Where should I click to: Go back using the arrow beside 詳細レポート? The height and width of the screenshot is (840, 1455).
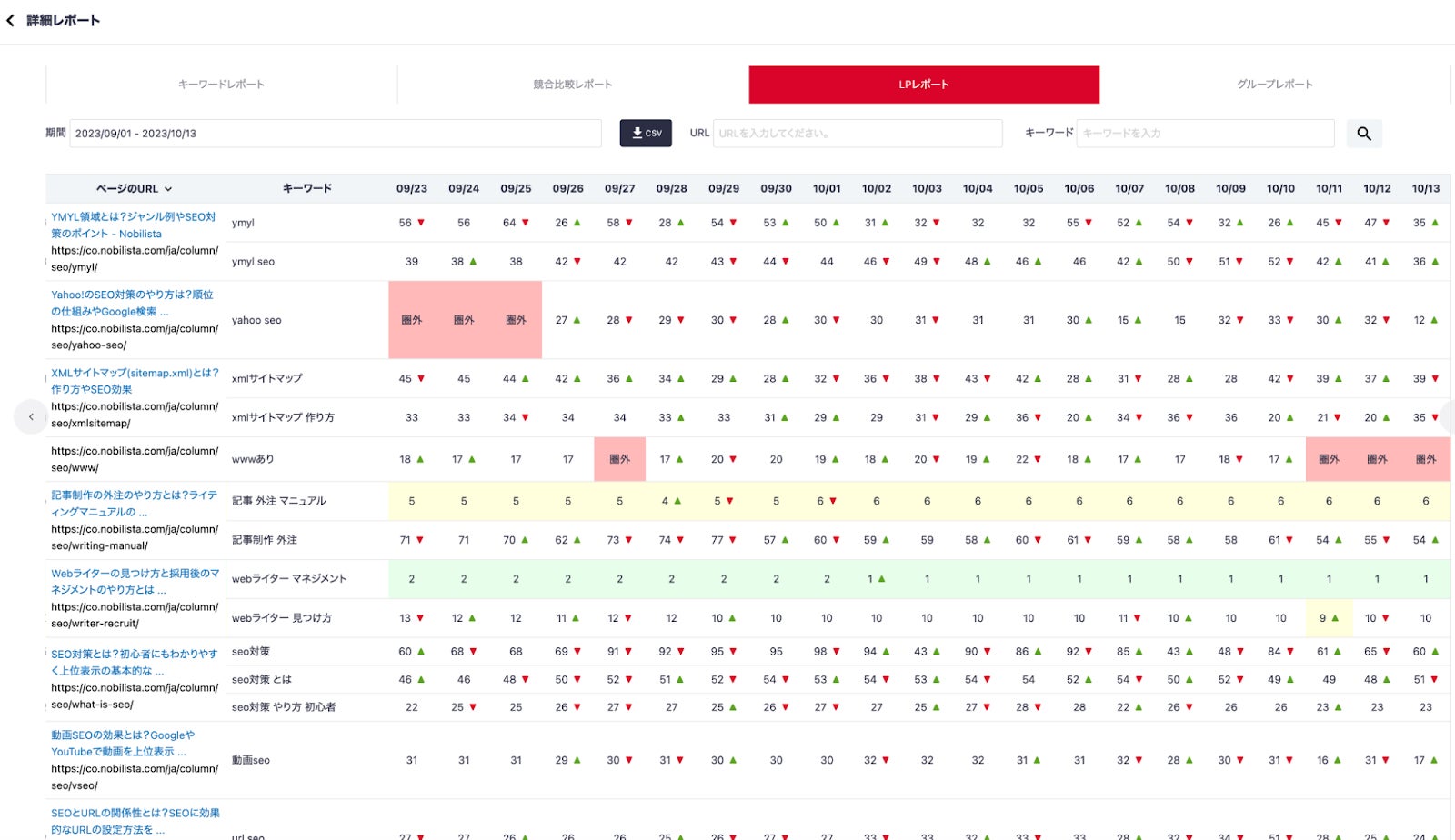(x=11, y=20)
